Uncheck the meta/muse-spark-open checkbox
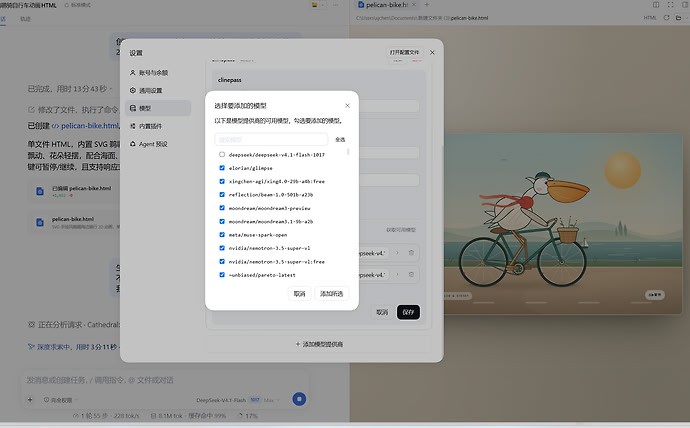 tap(222, 234)
